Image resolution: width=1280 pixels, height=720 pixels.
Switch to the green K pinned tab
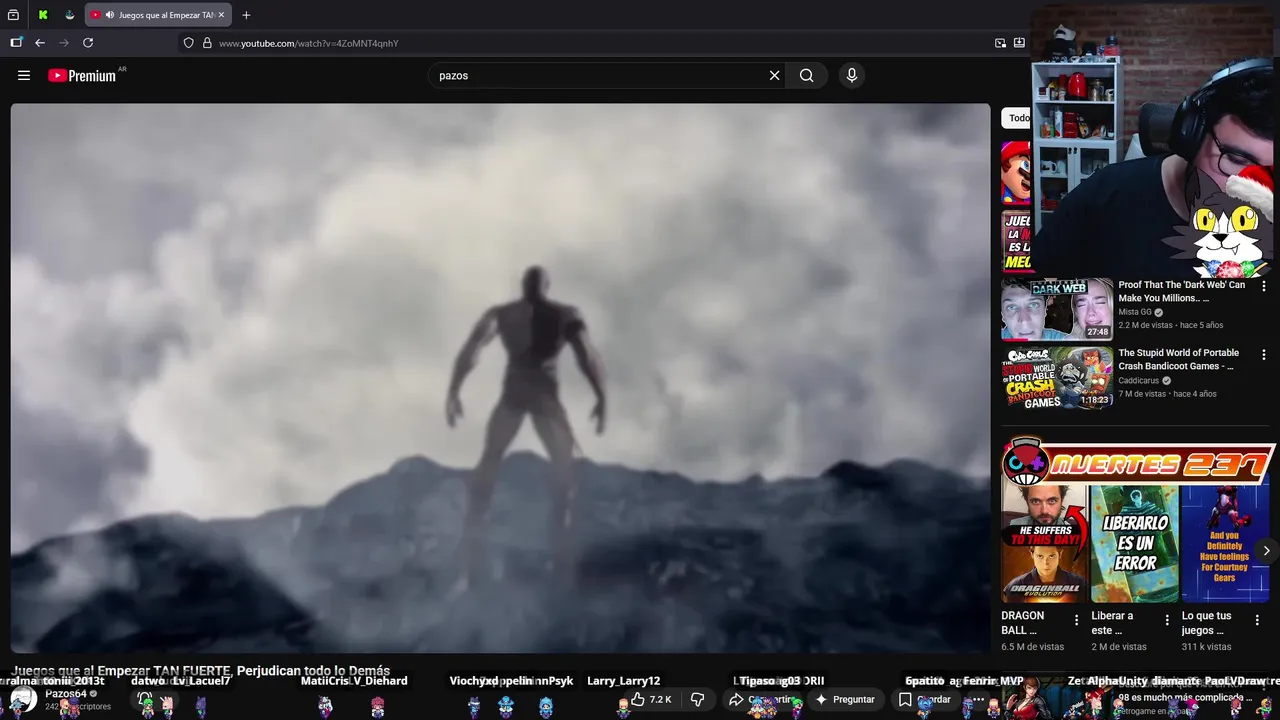43,15
